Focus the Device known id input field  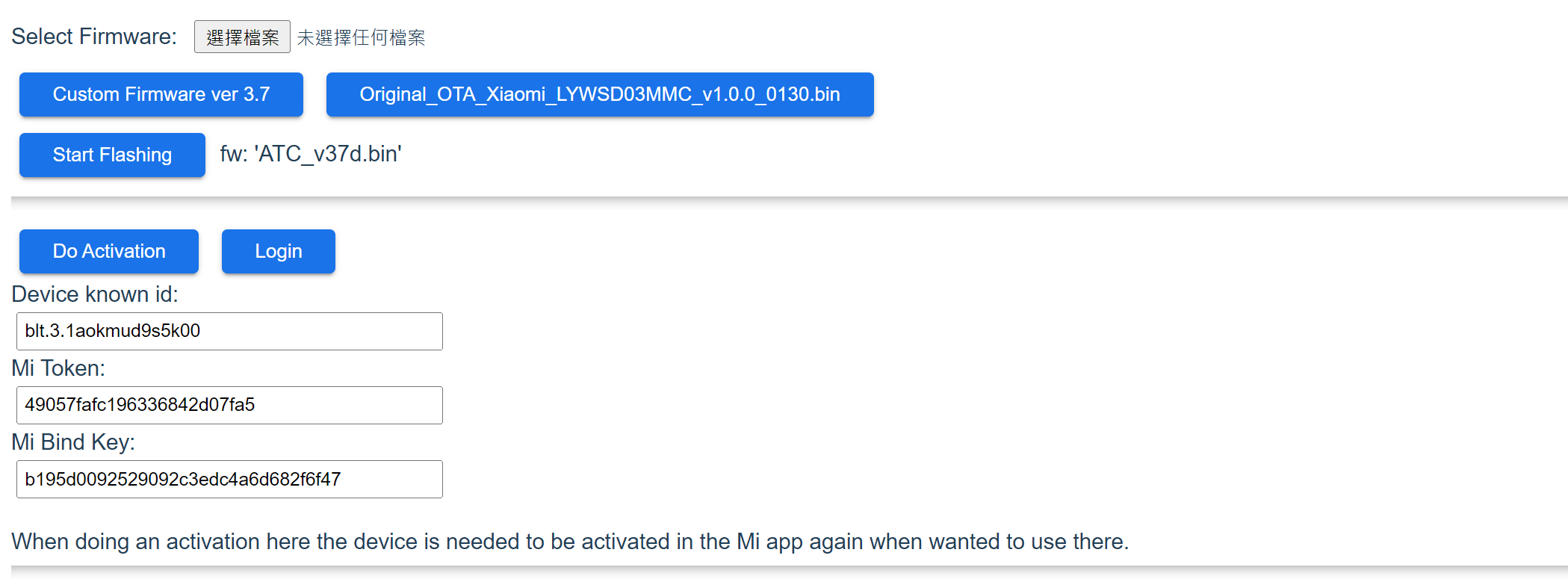pyautogui.click(x=229, y=331)
